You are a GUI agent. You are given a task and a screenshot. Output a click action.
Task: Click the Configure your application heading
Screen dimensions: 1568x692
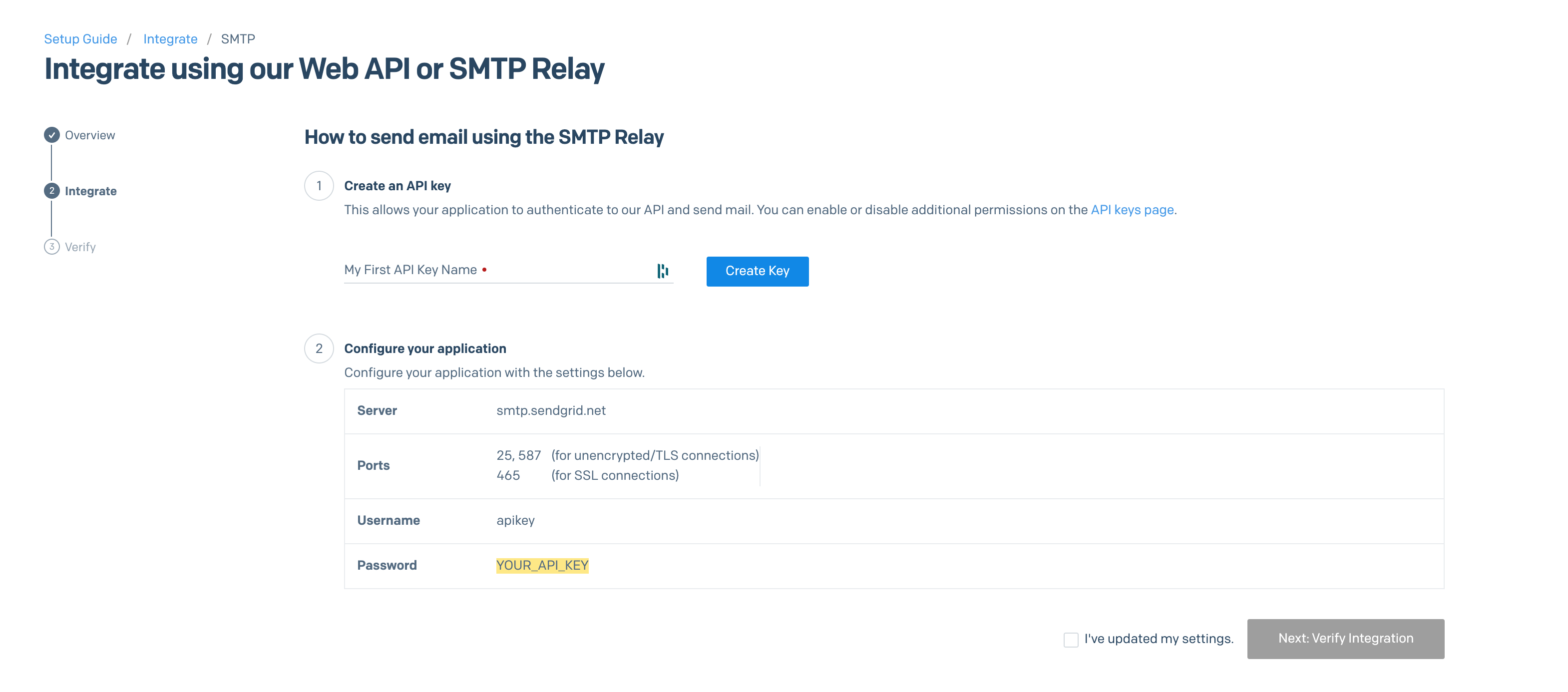pos(425,348)
